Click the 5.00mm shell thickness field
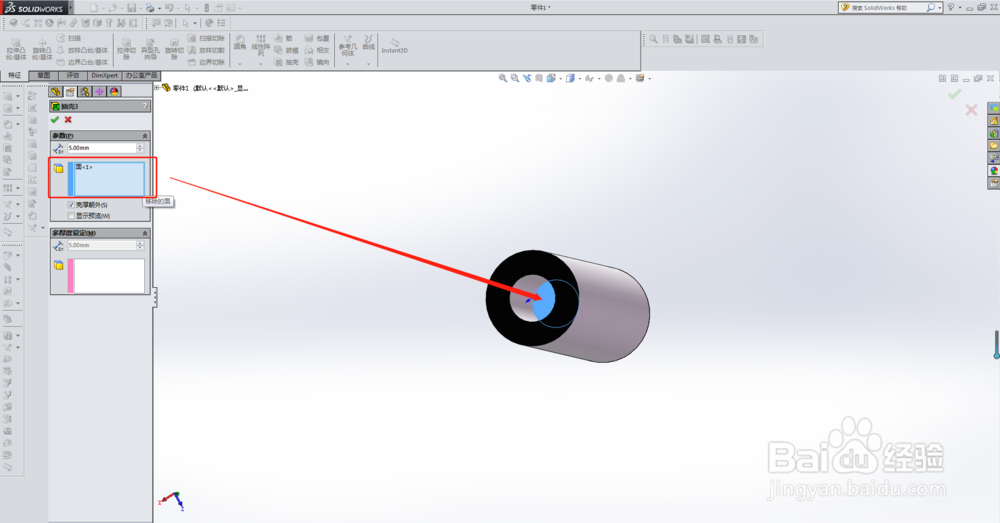 [x=101, y=148]
